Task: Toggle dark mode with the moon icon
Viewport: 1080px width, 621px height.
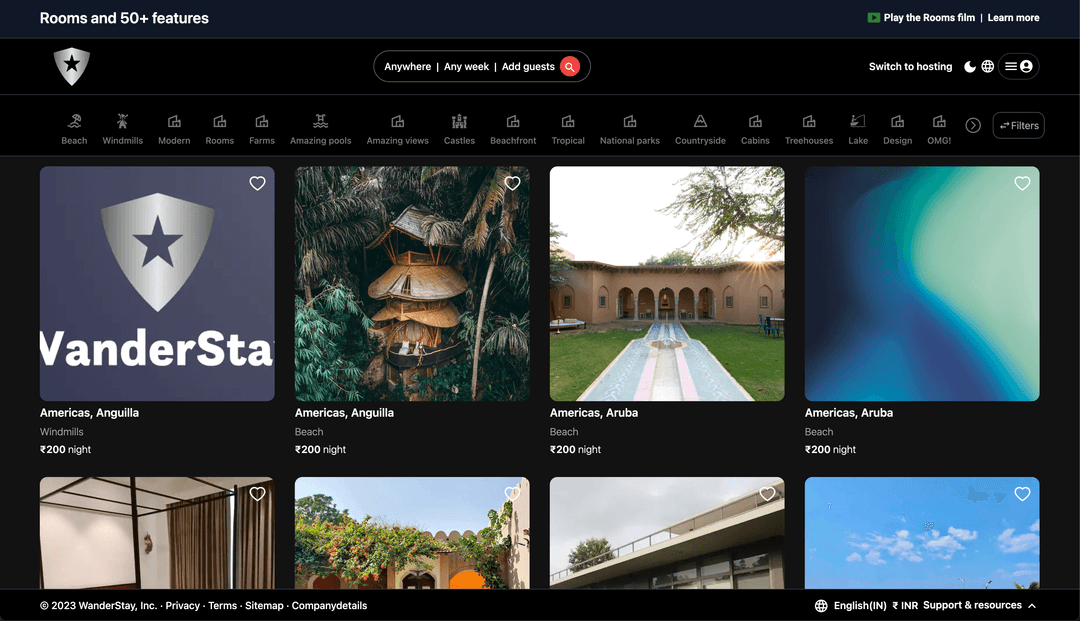Action: coord(970,67)
